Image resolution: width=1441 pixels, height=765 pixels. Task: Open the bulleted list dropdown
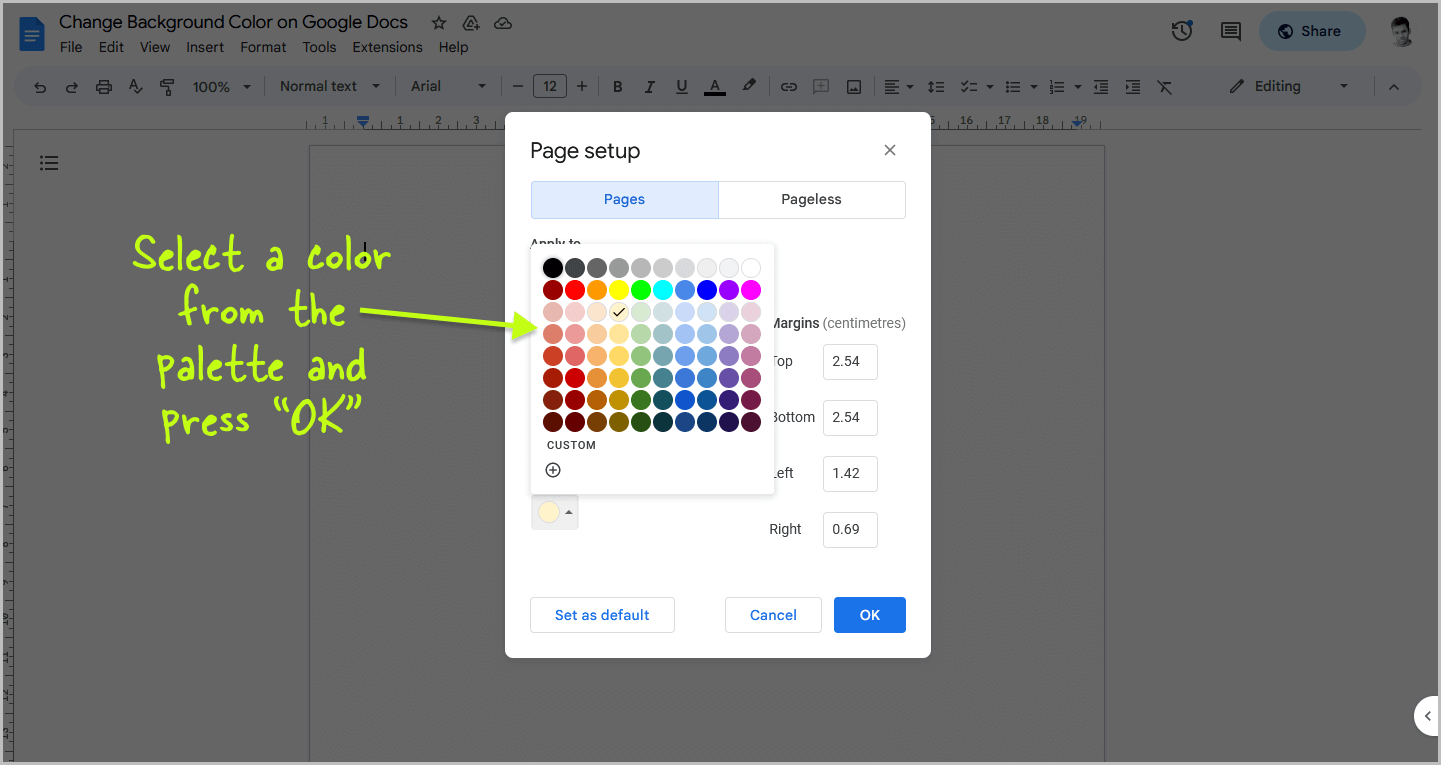pos(1020,87)
